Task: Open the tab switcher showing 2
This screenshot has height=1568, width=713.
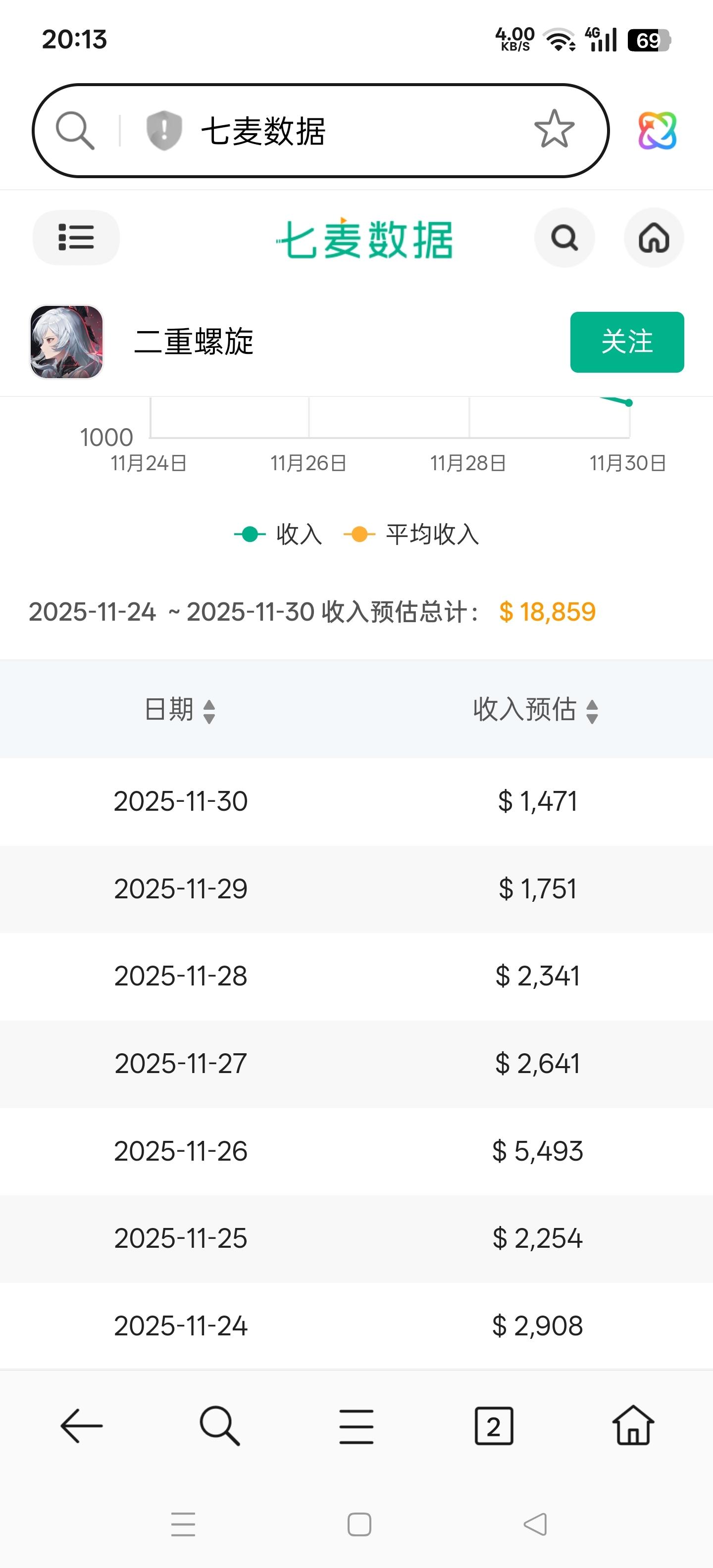Action: pos(494,1425)
